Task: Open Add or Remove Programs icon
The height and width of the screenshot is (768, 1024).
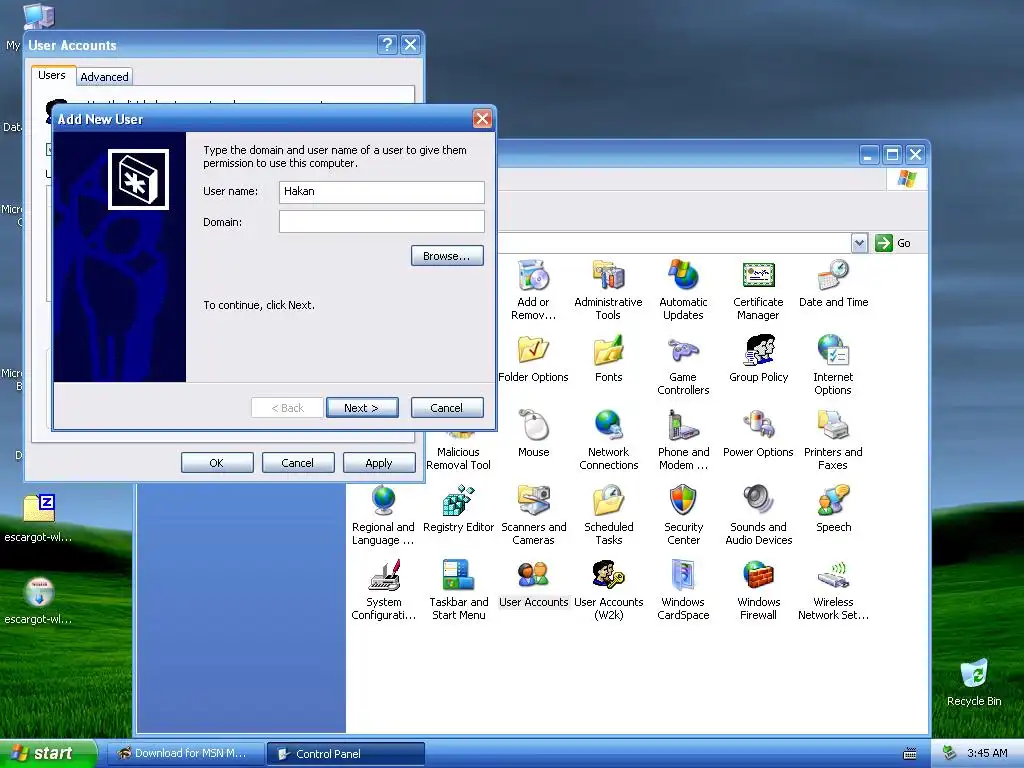Action: (533, 289)
